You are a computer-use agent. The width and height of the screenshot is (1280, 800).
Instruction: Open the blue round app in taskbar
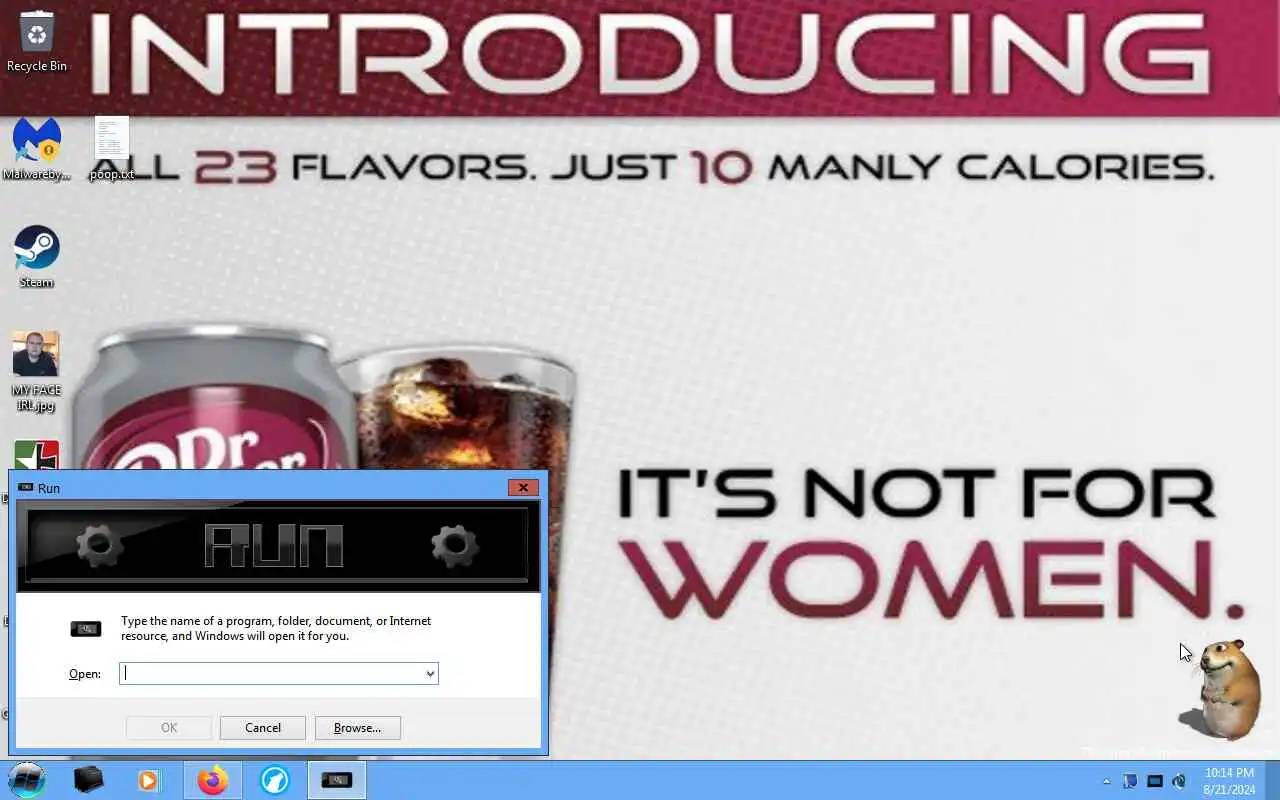[x=274, y=780]
